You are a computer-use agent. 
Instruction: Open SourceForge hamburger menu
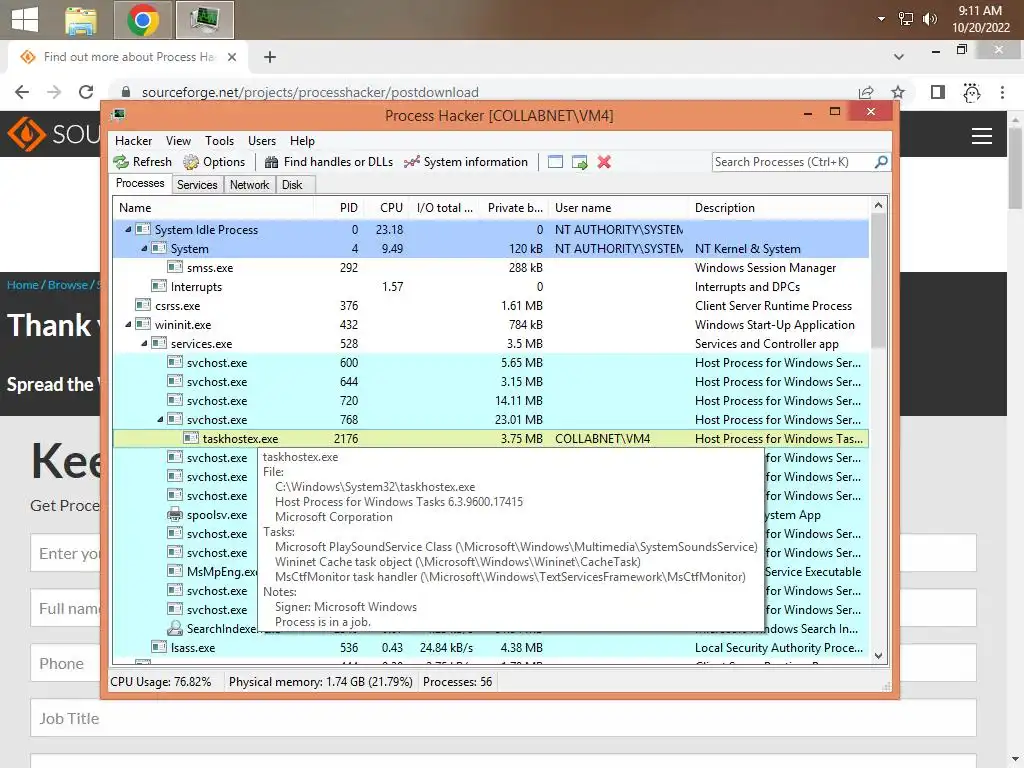[x=982, y=136]
